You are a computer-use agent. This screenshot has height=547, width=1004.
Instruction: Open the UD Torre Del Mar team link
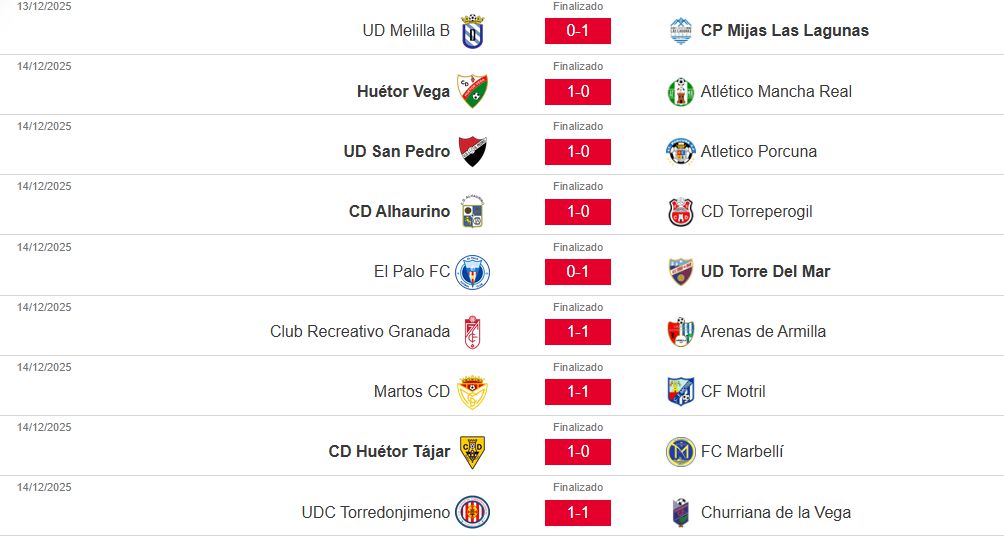point(765,272)
